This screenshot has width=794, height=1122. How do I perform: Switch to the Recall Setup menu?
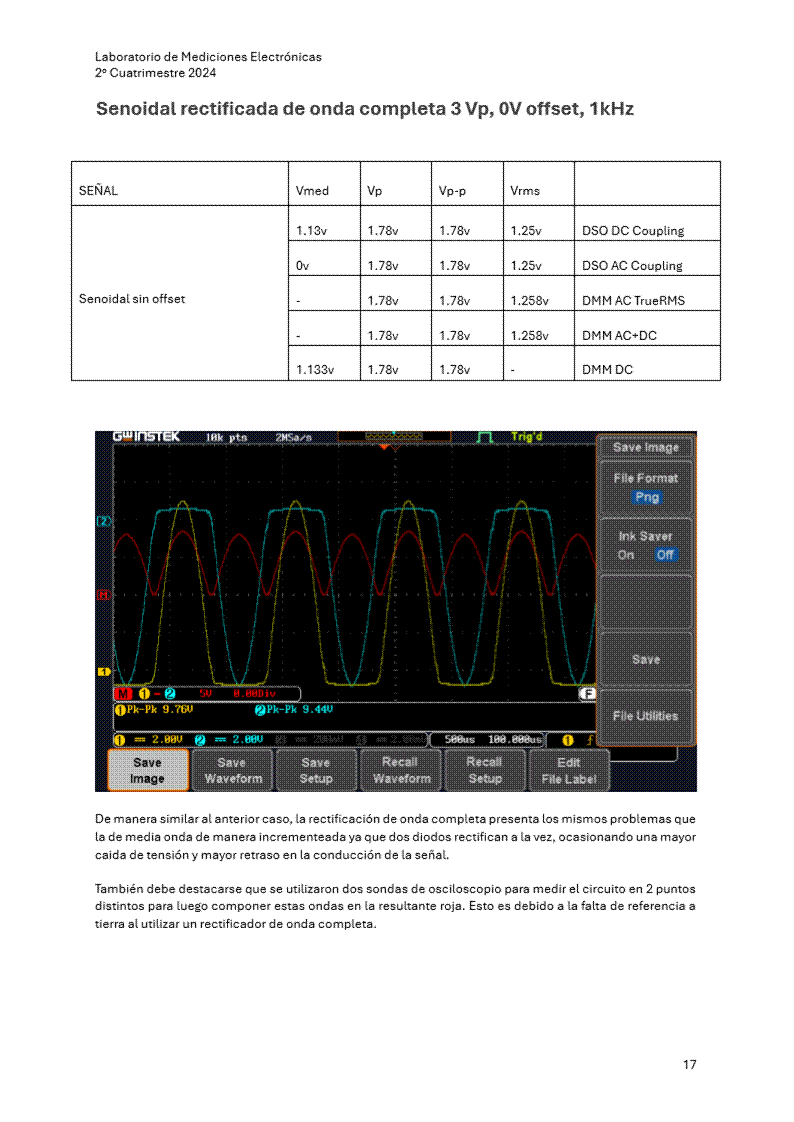[x=485, y=770]
